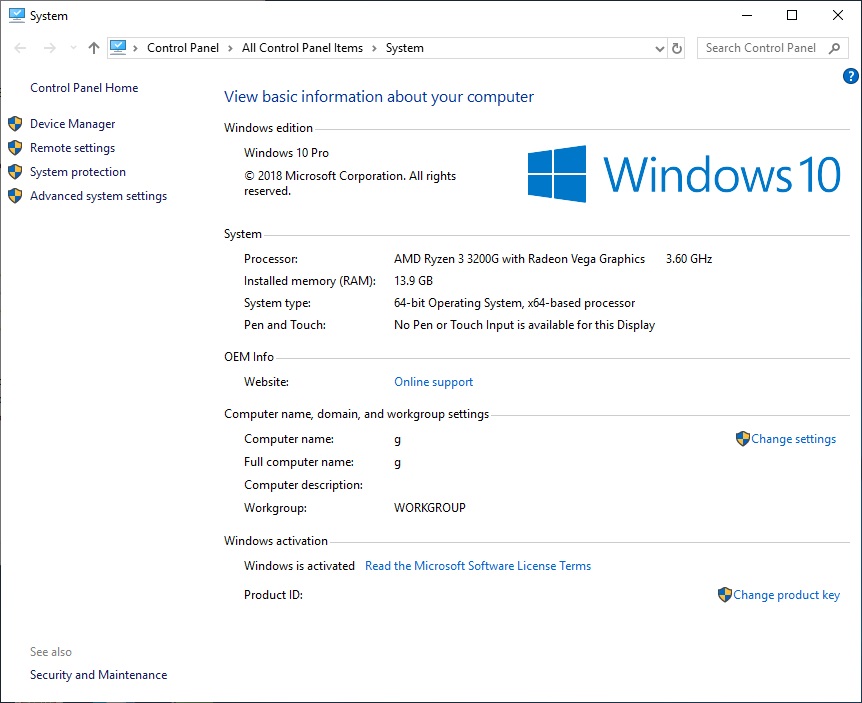Click the 13.9 GB installed memory value

[x=413, y=281]
